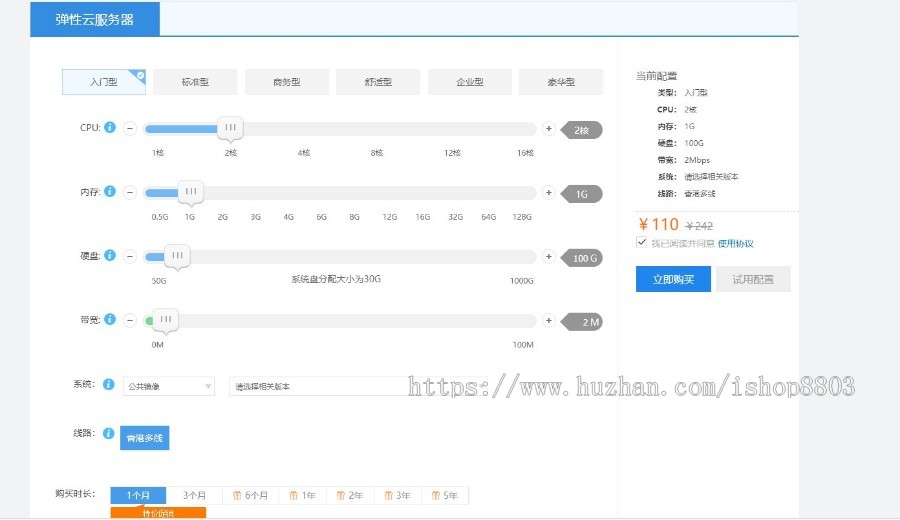Select the 标准型 plan tab
The image size is (900, 520).
pos(195,82)
